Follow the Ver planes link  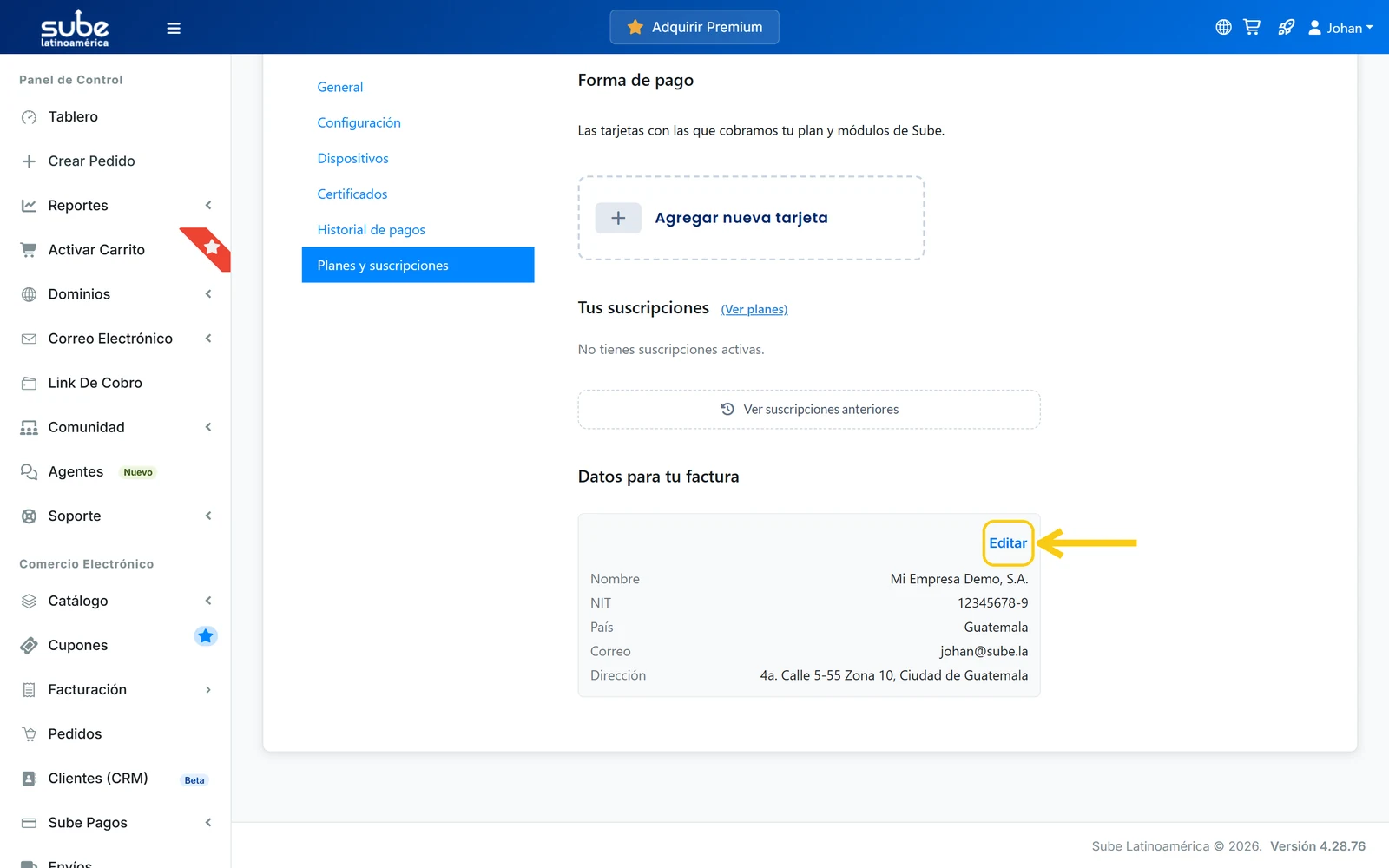tap(754, 309)
